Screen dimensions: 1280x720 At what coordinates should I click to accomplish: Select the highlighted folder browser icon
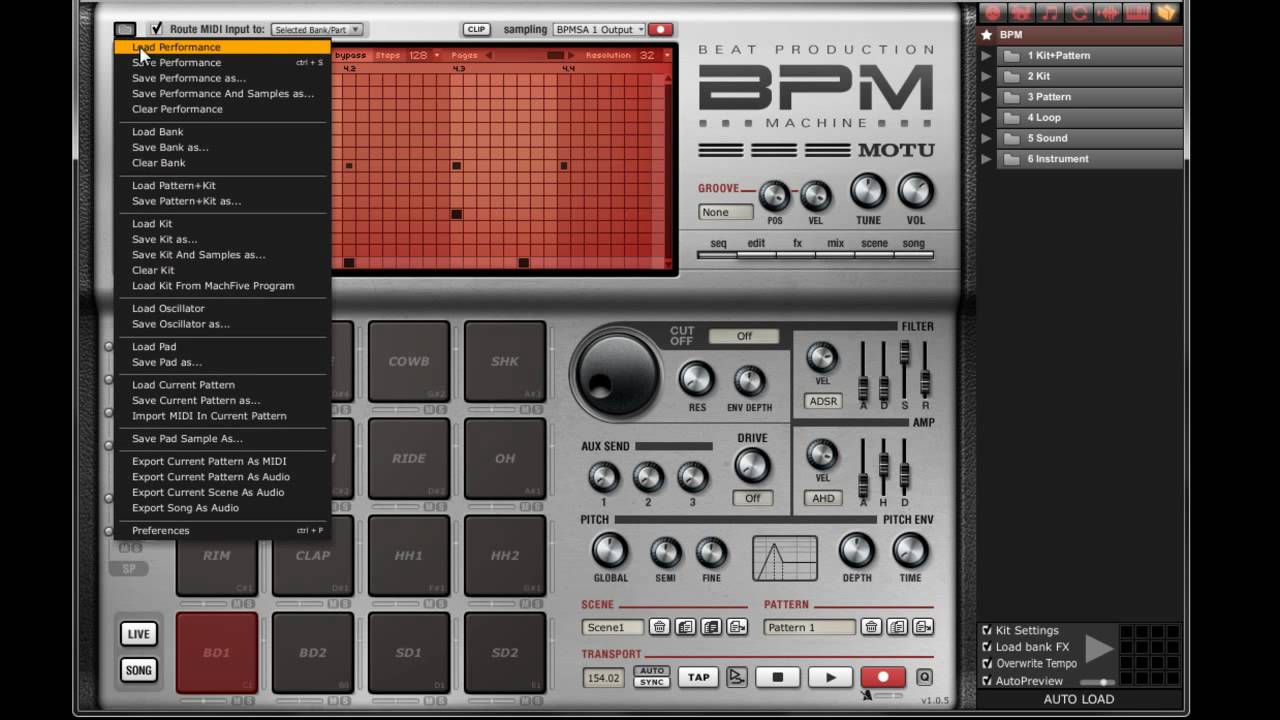tap(1166, 13)
